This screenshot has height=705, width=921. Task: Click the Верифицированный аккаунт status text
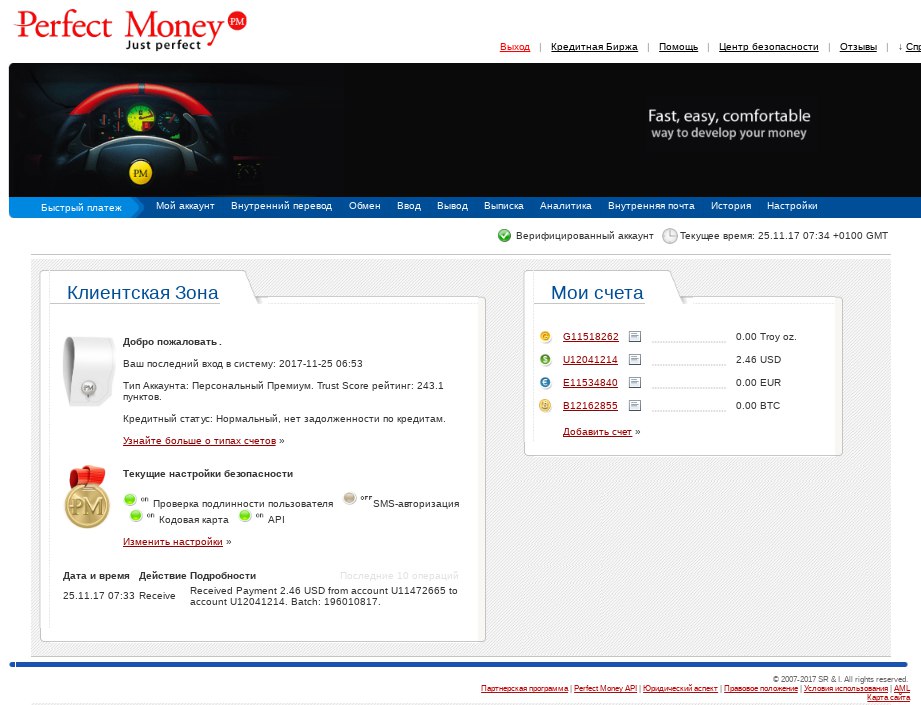(584, 236)
